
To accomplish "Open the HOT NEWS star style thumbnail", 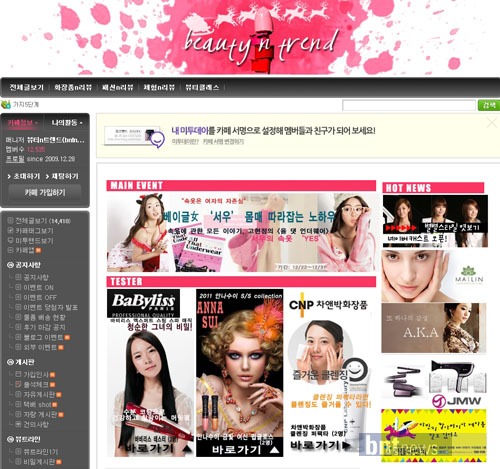I will point(435,221).
